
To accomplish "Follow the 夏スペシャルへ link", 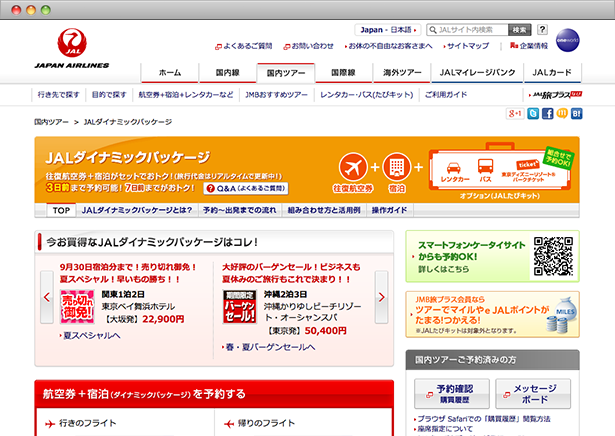I will pos(90,336).
